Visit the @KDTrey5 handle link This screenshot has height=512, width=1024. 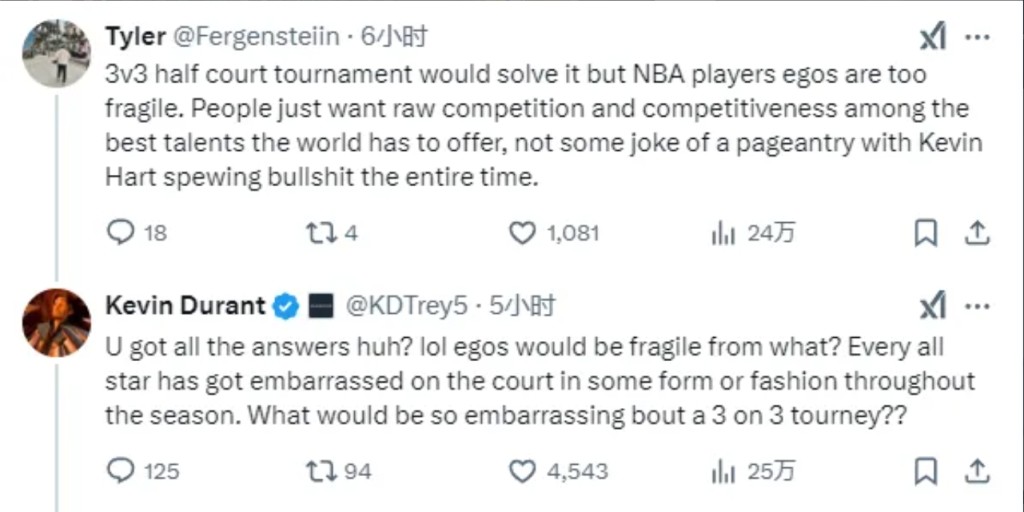pos(405,306)
